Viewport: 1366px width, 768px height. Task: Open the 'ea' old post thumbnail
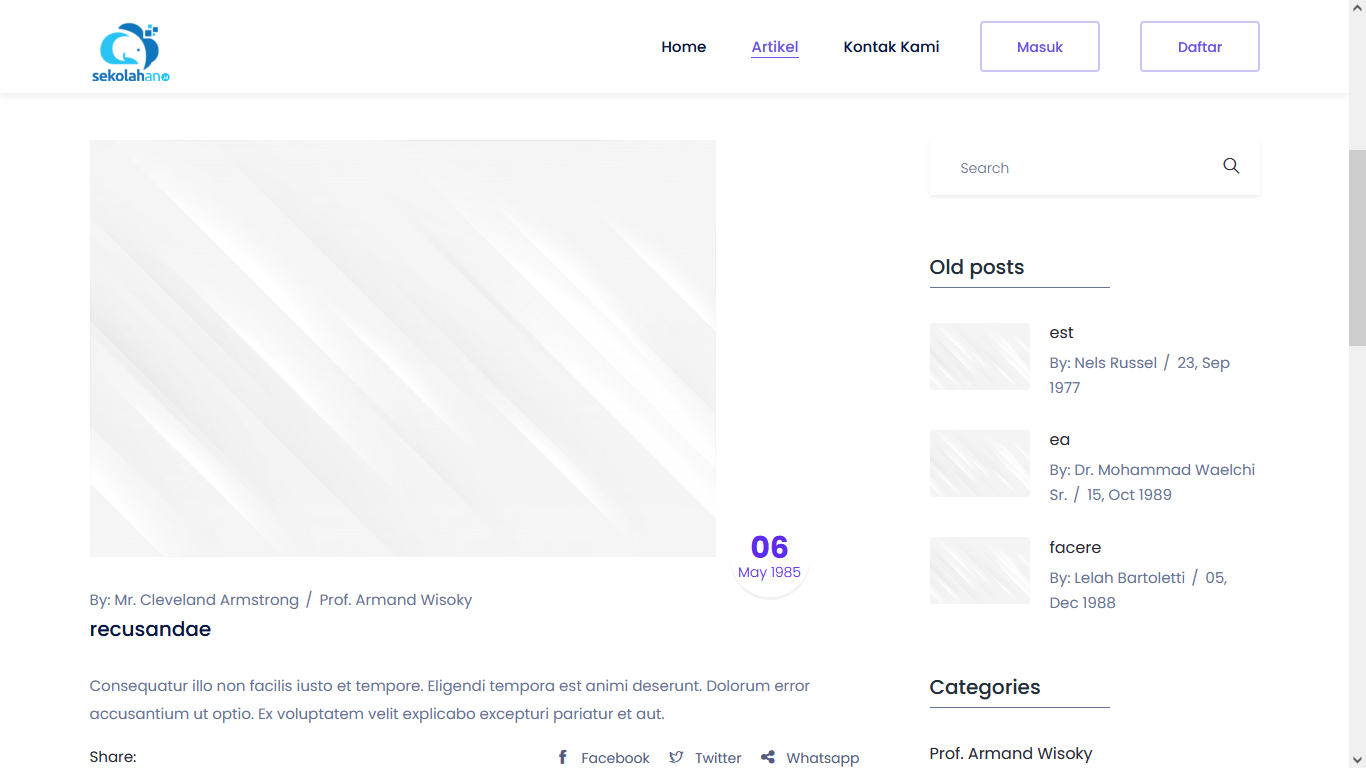[x=979, y=463]
